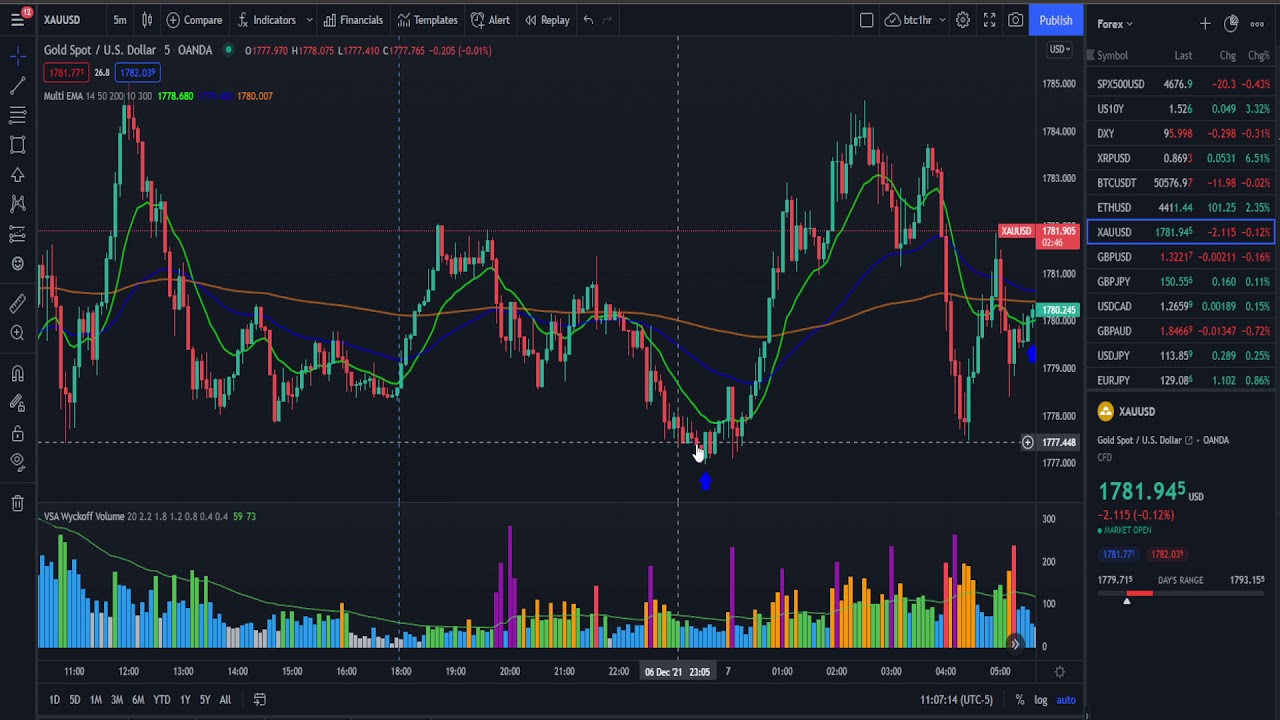Open indicator Templates menu
The width and height of the screenshot is (1280, 720).
pos(427,20)
